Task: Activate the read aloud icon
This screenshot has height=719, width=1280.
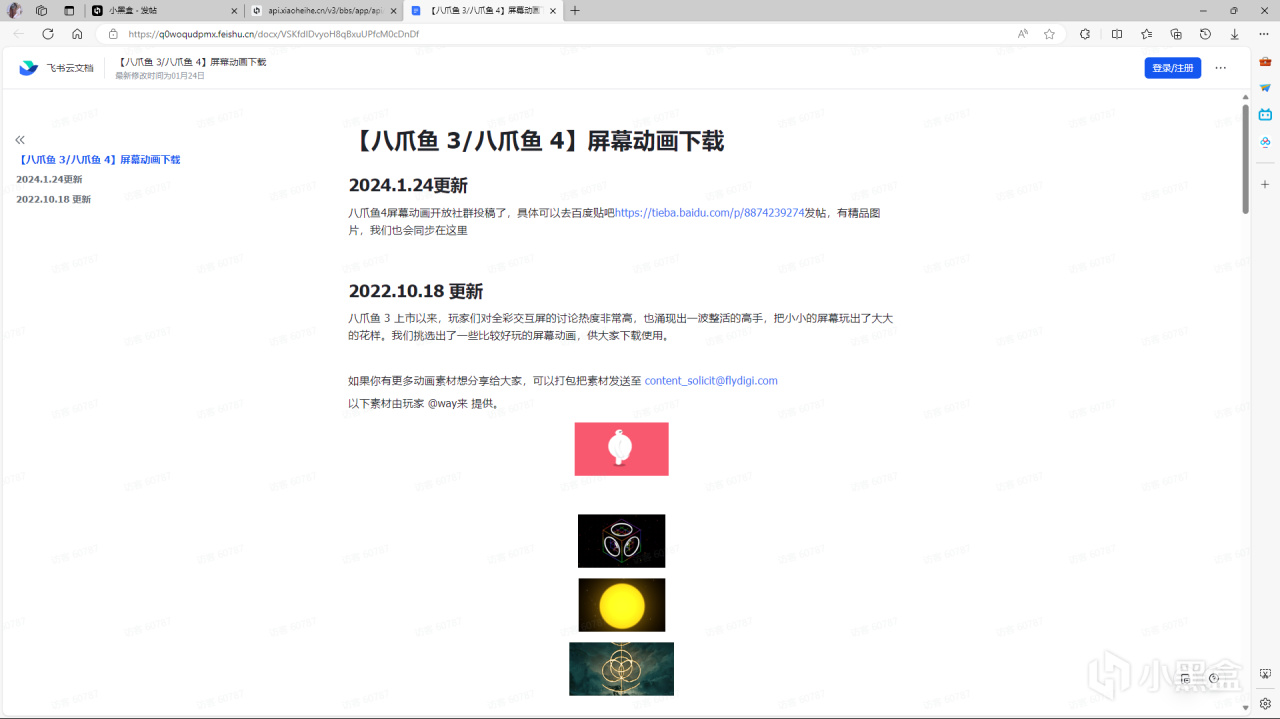Action: 1023,33
